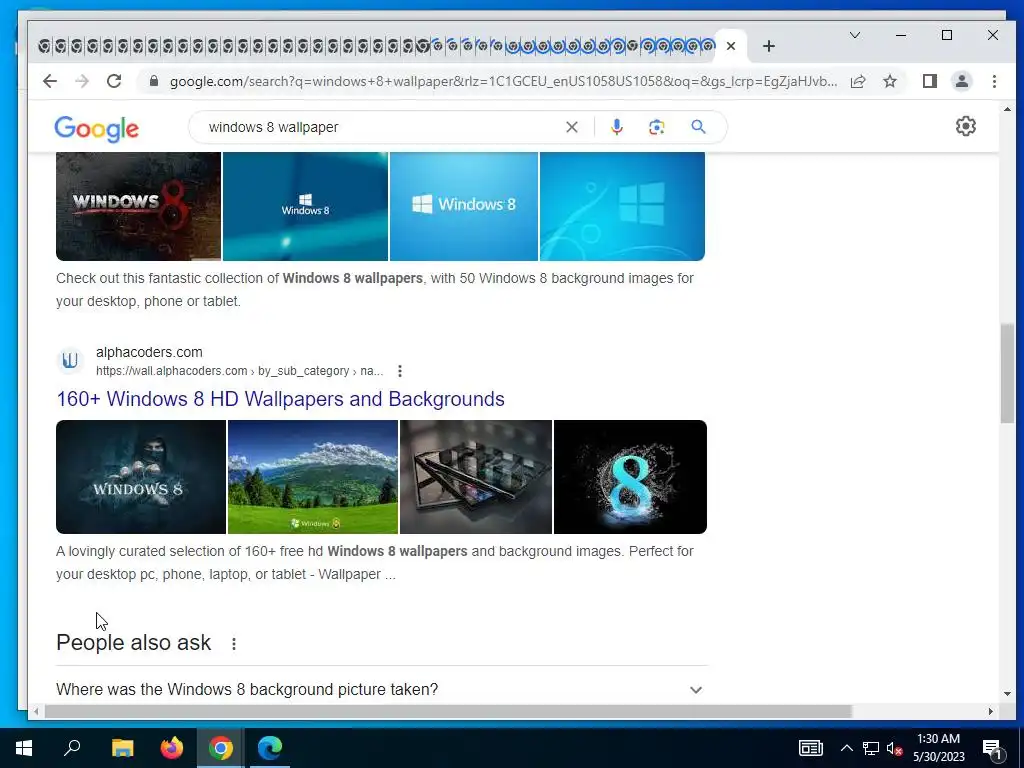1024x768 pixels.
Task: Switch to Chrome in the taskbar
Action: click(x=221, y=748)
